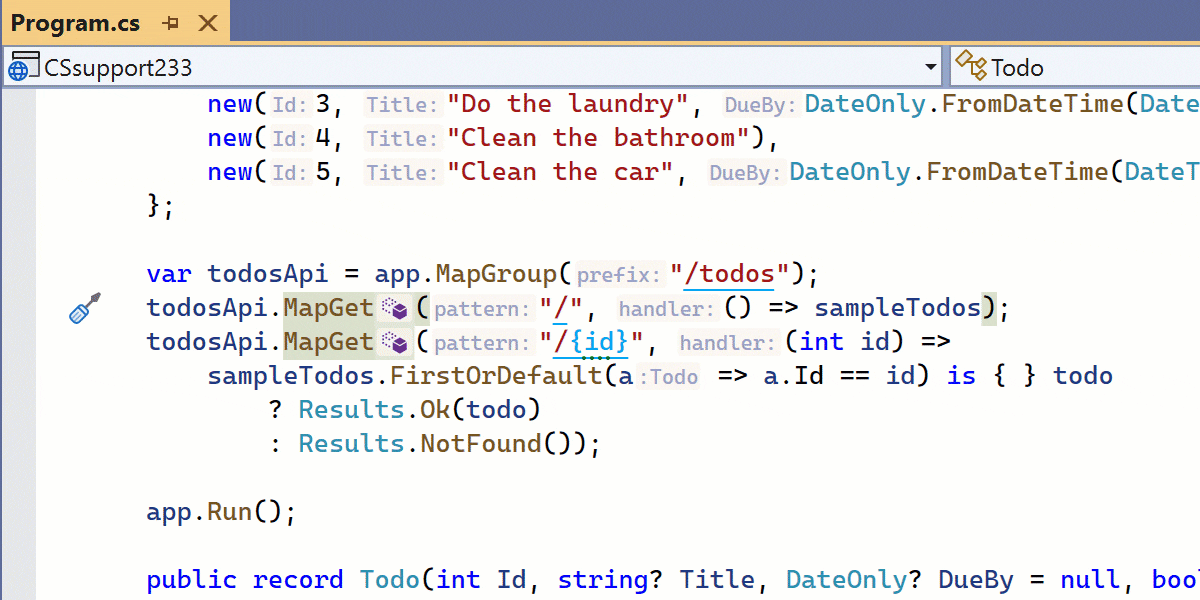Click the screwdriver quick actions icon
Viewport: 1200px width, 600px height.
point(84,308)
